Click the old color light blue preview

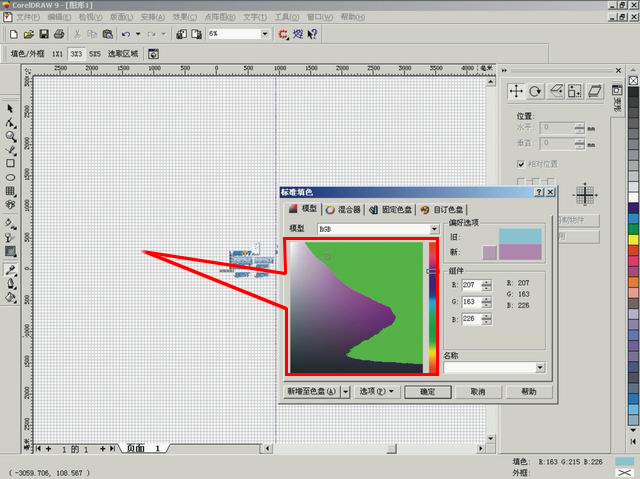(520, 237)
